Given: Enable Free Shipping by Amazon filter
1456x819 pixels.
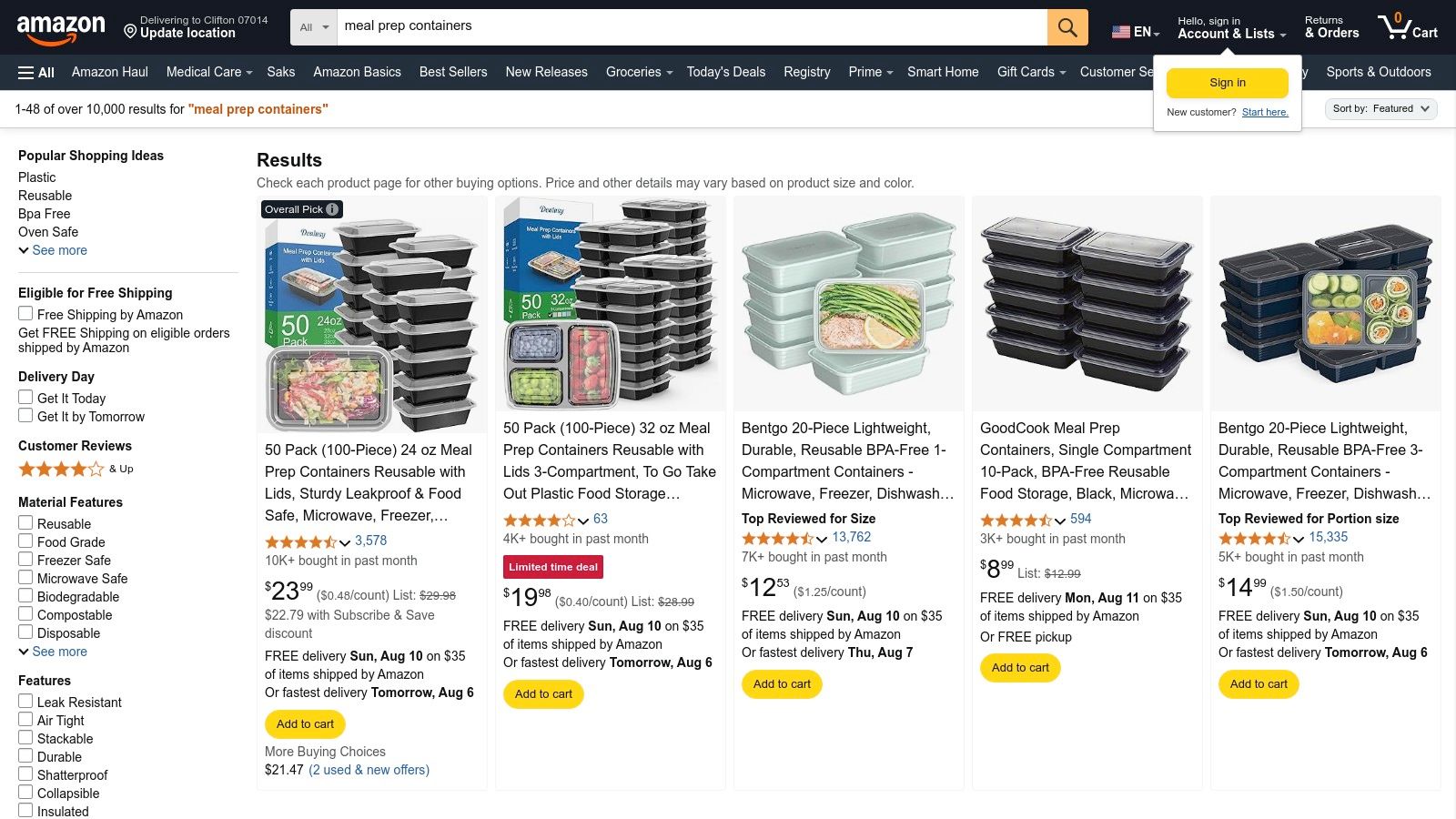Looking at the screenshot, I should pos(25,313).
